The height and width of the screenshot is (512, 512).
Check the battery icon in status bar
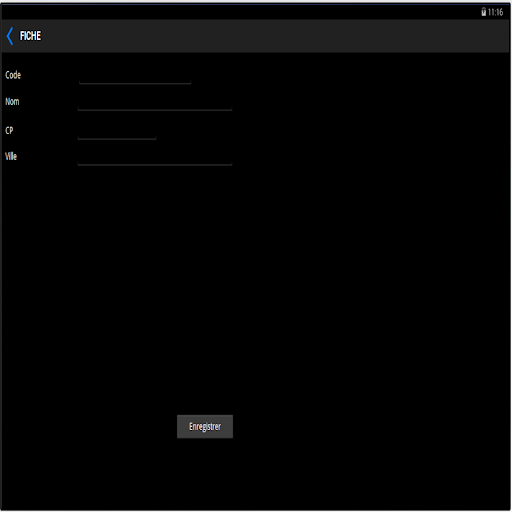pyautogui.click(x=484, y=12)
